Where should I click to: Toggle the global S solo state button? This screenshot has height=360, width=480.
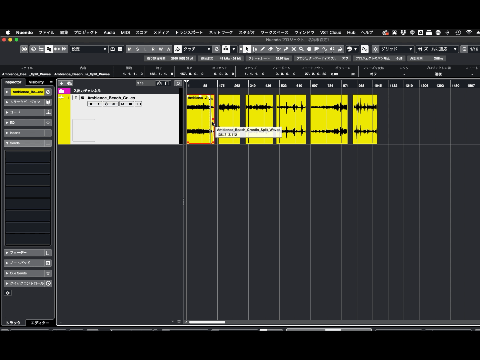click(137, 49)
